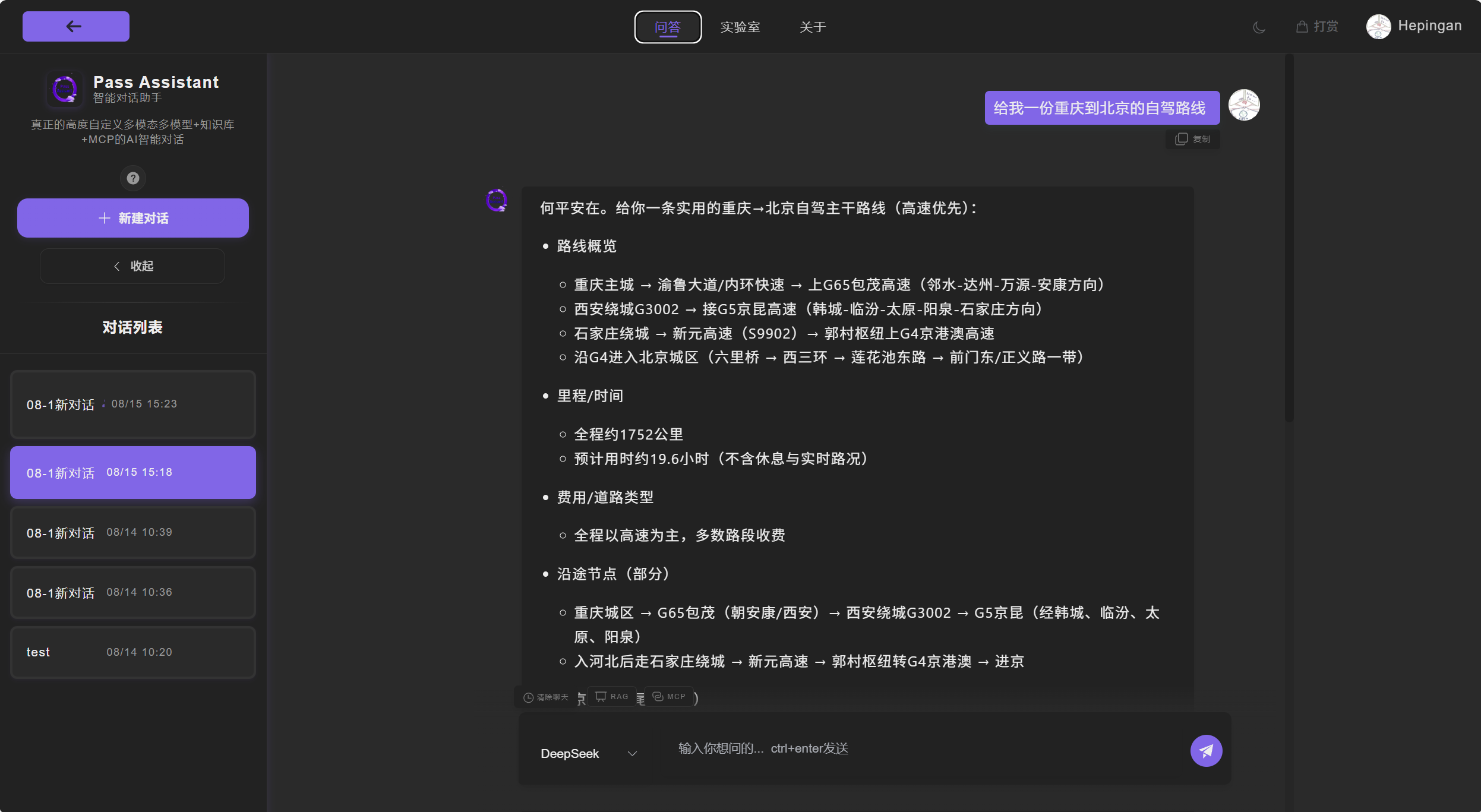Open the DeepSeek model dropdown

coord(588,754)
